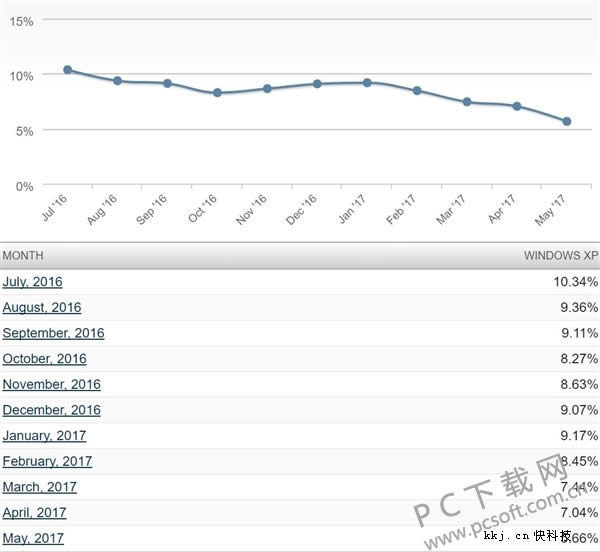Click the 0% y-axis label

25,187
